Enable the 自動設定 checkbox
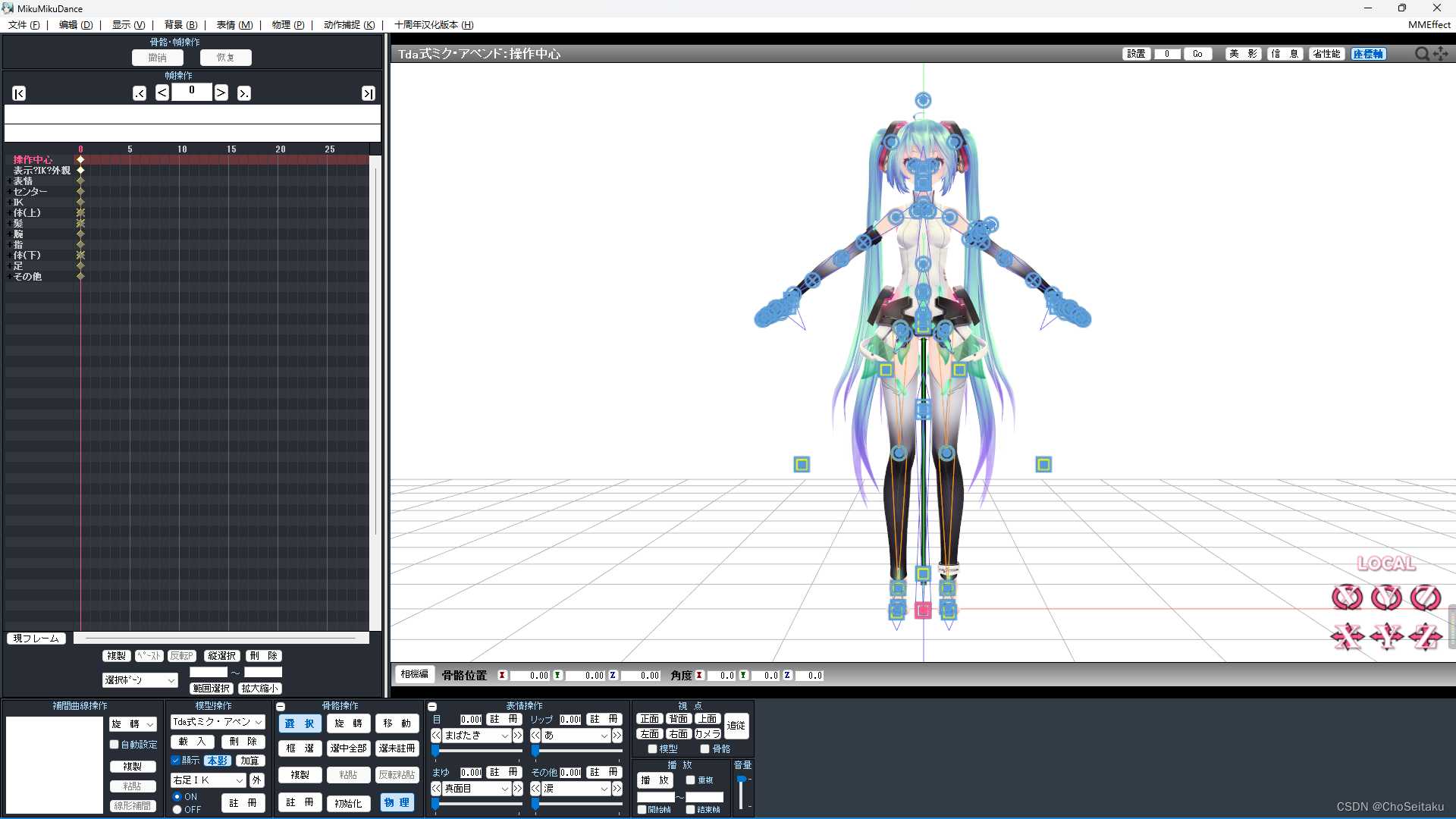 click(115, 745)
